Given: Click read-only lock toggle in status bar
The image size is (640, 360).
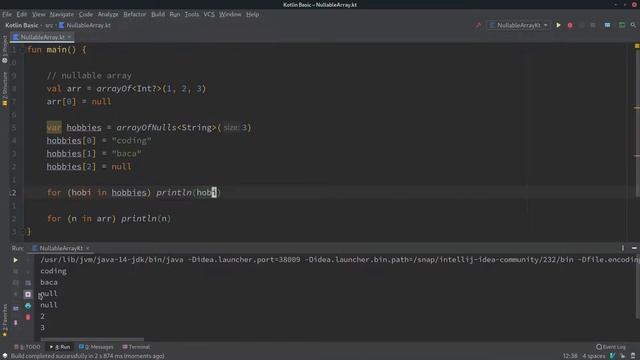Looking at the screenshot, I should point(623,356).
